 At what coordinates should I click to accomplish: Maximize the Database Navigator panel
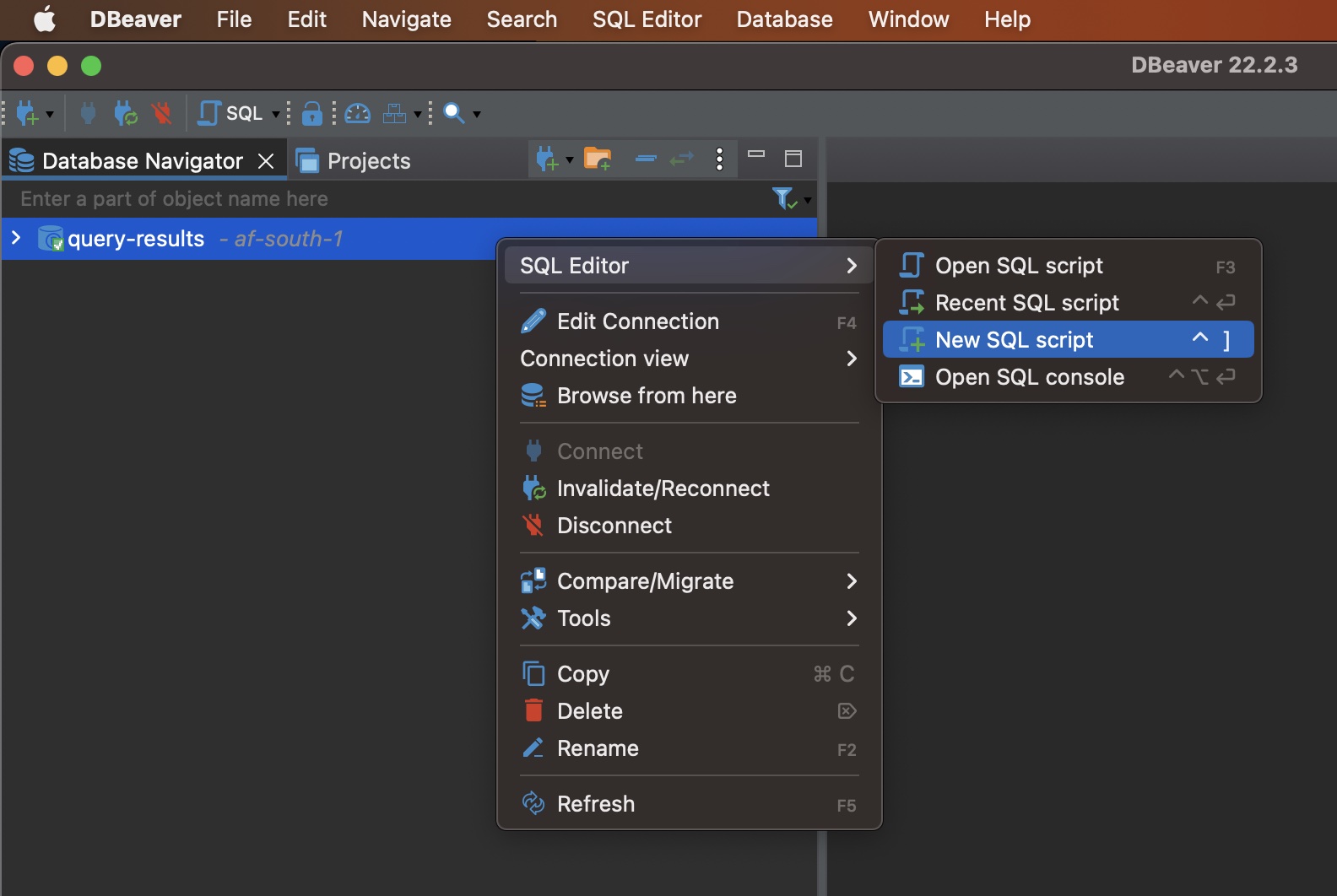coord(793,159)
